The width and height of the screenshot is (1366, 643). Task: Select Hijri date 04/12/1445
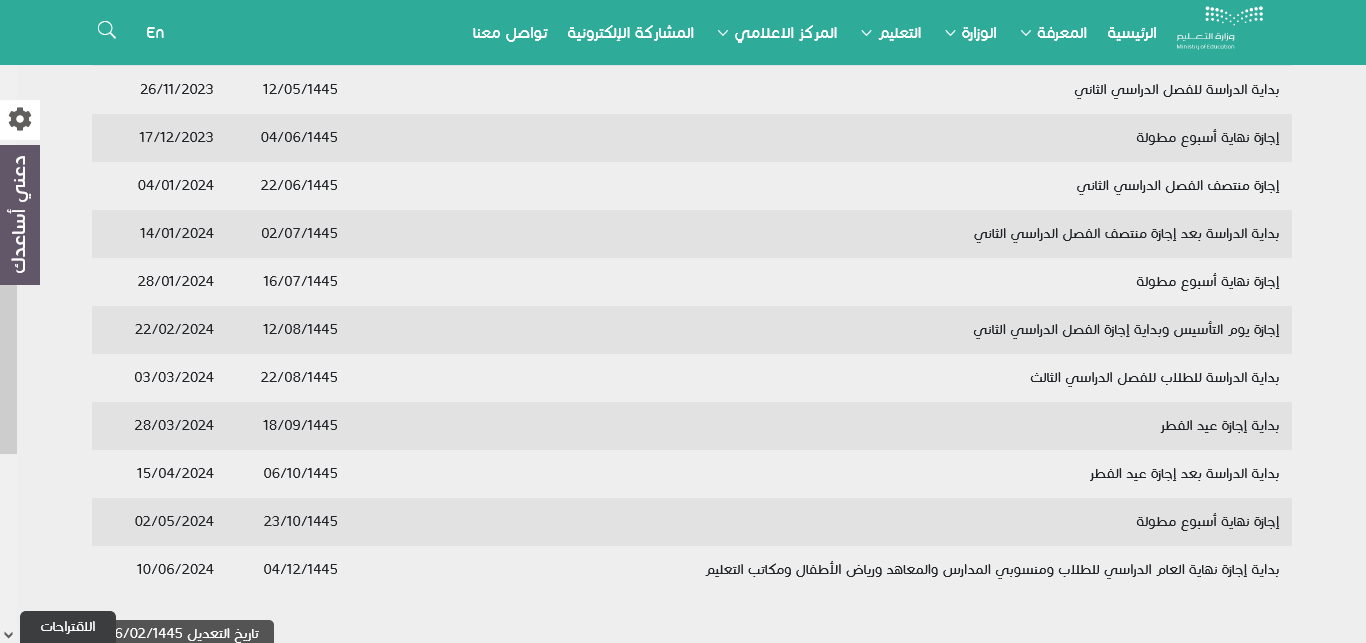(x=300, y=569)
